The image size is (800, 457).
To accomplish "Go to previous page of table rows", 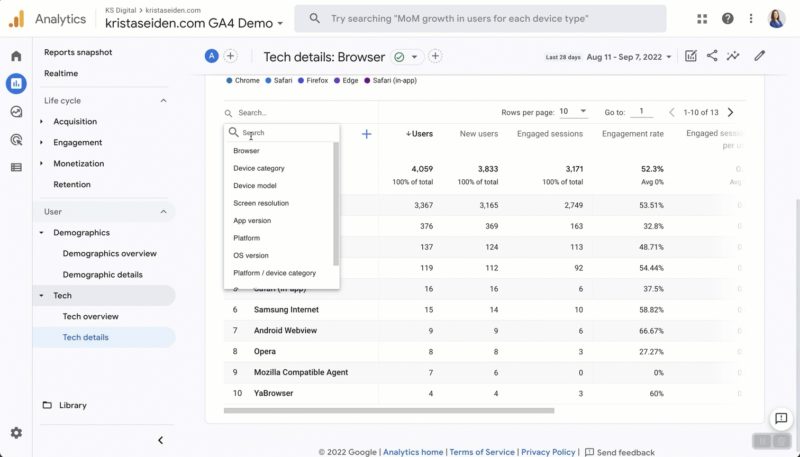I will [671, 112].
